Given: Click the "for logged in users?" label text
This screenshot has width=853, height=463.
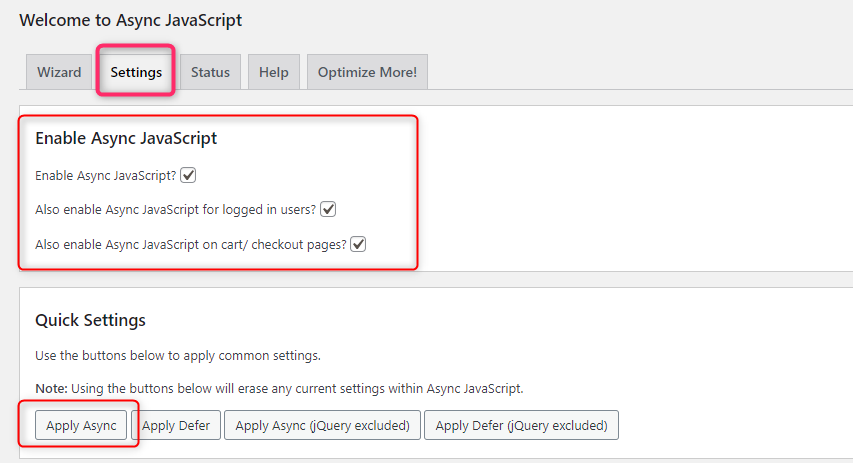Looking at the screenshot, I should point(259,209).
